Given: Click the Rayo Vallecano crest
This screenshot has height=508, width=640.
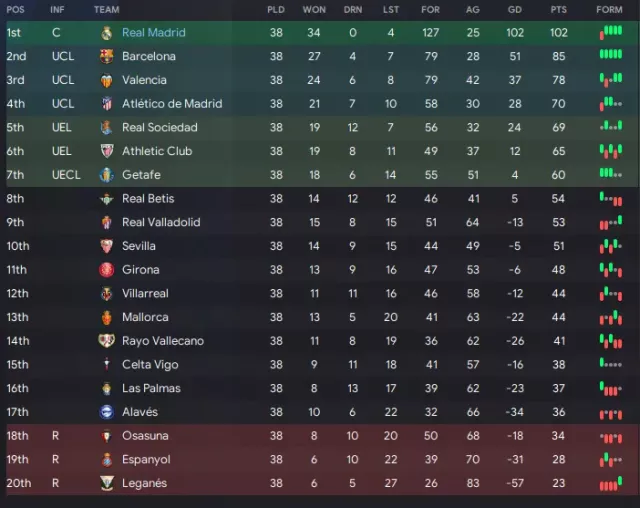Looking at the screenshot, I should coord(107,341).
